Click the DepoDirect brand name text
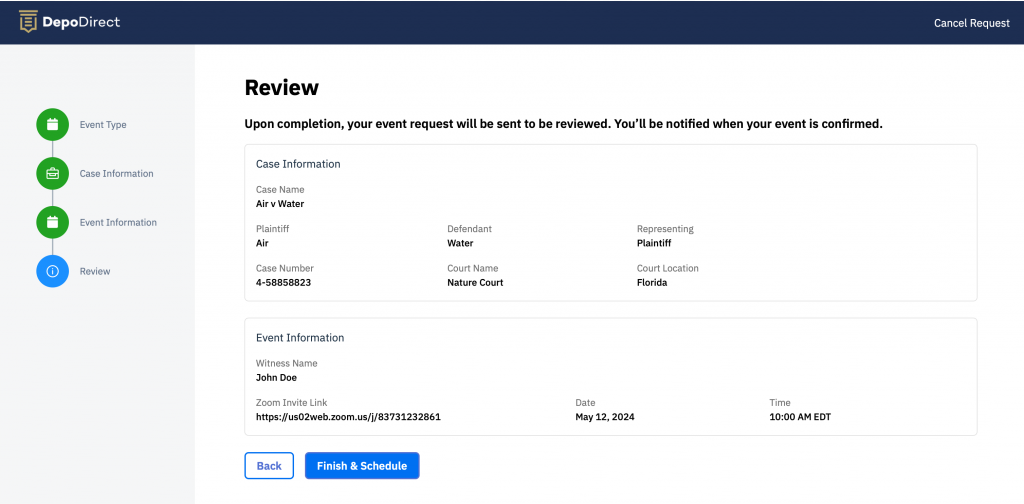1024x504 pixels. (81, 22)
